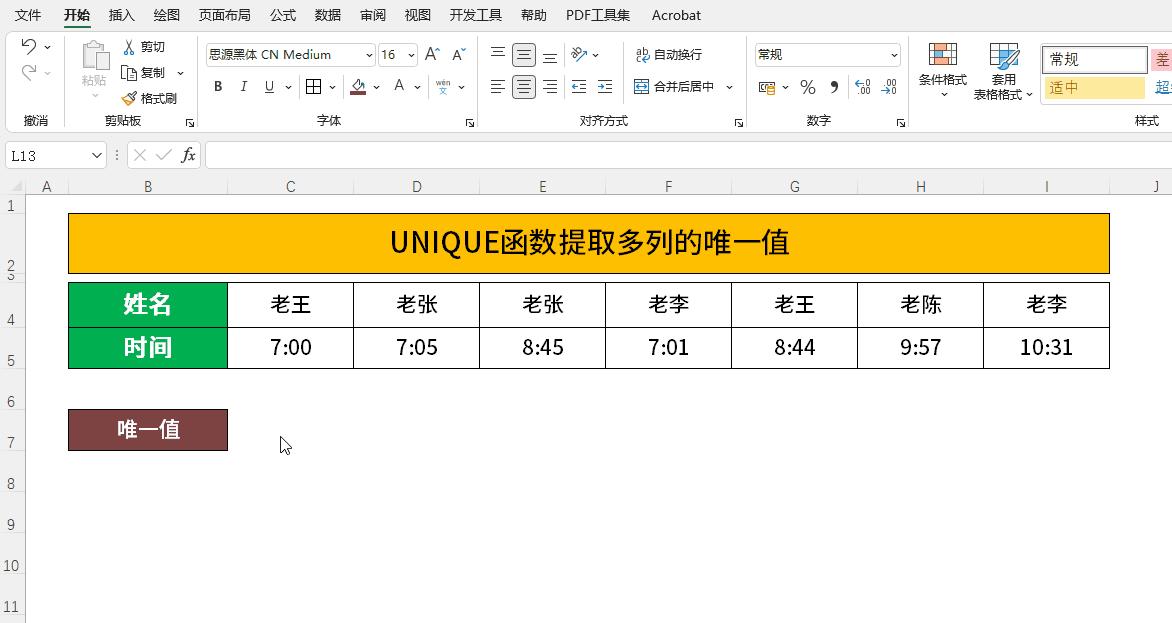This screenshot has width=1172, height=623.
Task: Apply percentage number format icon
Action: pyautogui.click(x=808, y=87)
